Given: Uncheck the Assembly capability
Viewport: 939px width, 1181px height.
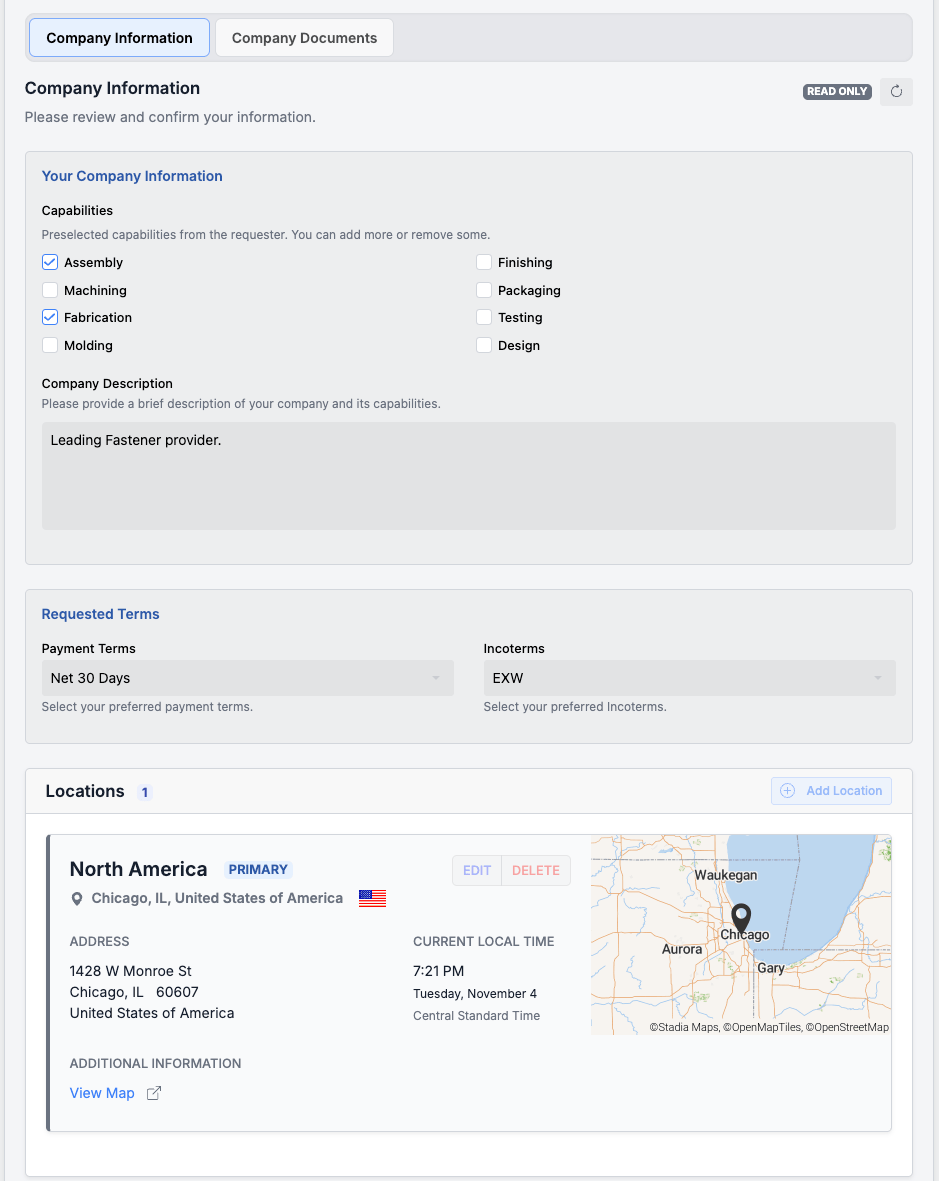Looking at the screenshot, I should (x=49, y=261).
